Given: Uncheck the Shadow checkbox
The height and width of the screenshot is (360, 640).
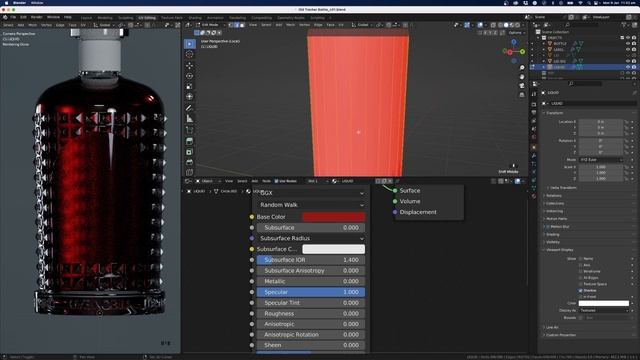Looking at the screenshot, I should (x=580, y=291).
